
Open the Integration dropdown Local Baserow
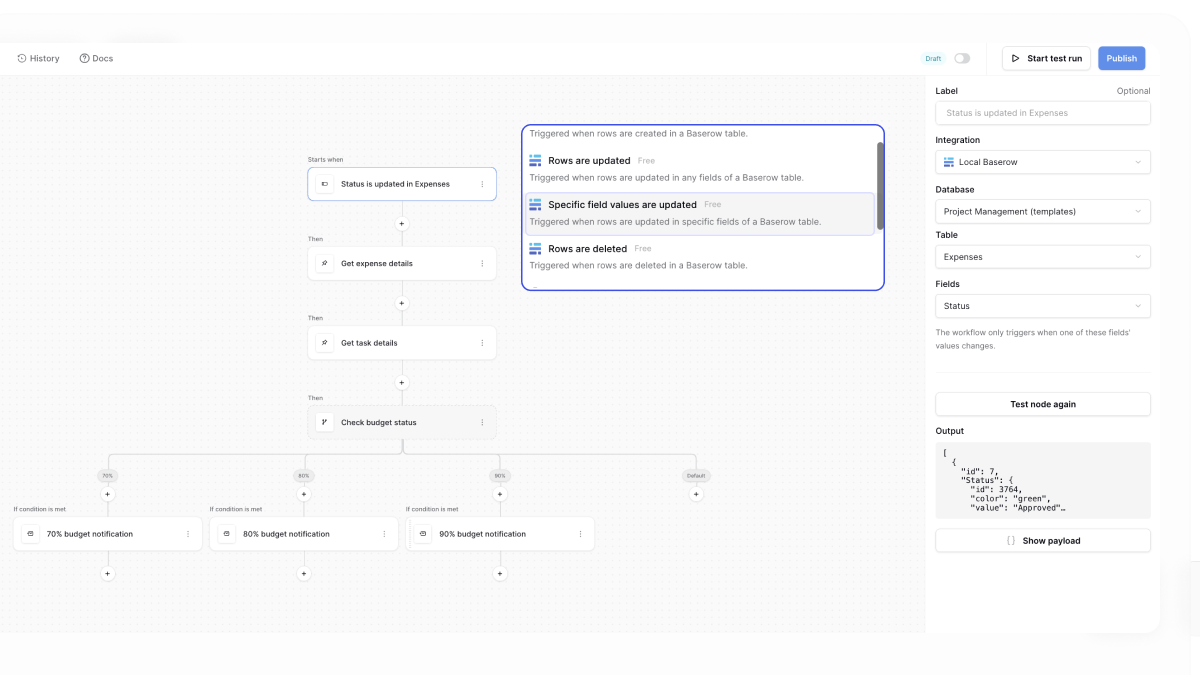click(x=1043, y=162)
